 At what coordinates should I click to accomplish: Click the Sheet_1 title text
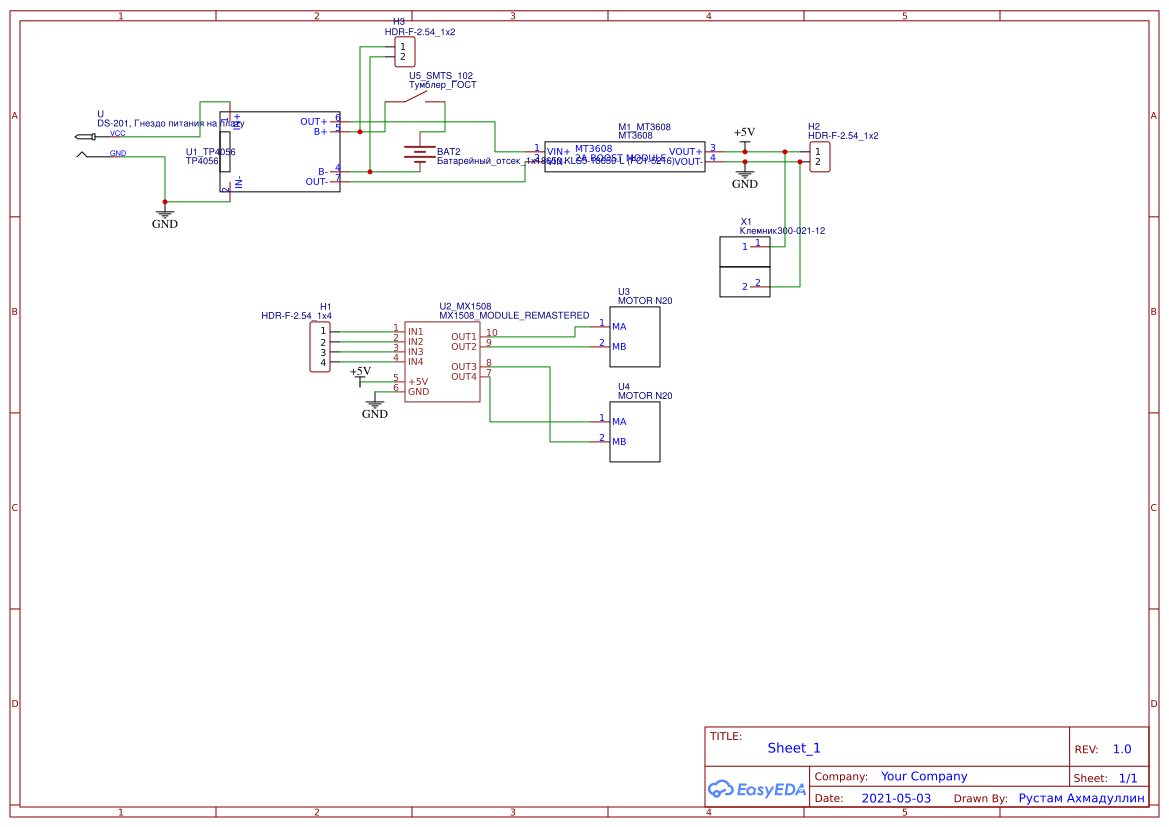click(x=792, y=747)
